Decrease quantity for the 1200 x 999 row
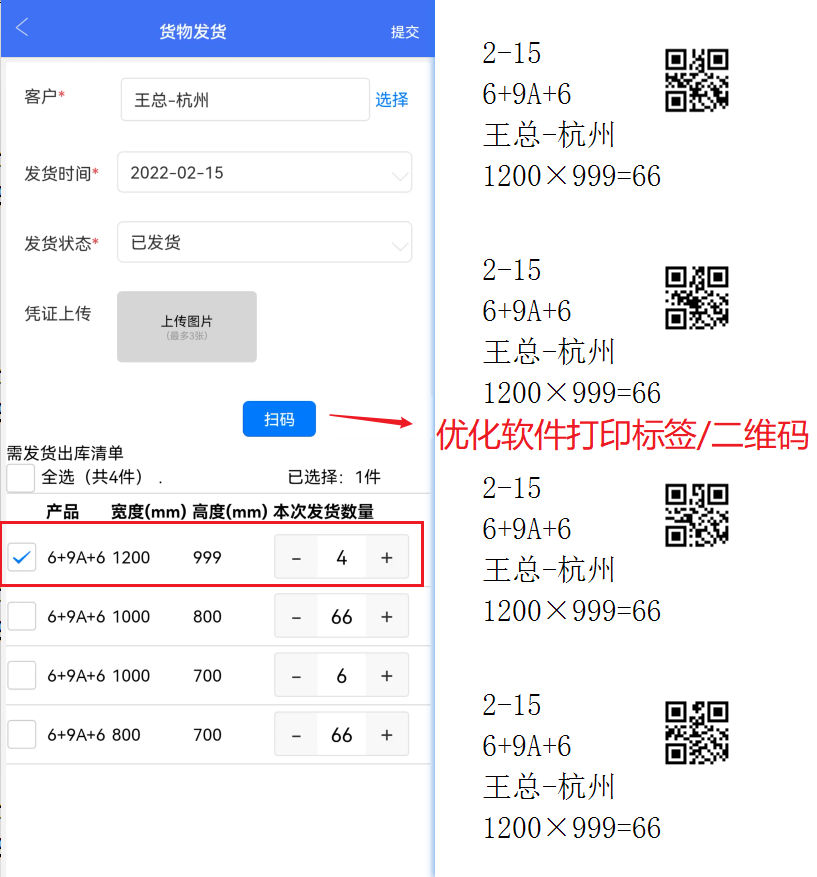Image resolution: width=817 pixels, height=877 pixels. coord(296,557)
